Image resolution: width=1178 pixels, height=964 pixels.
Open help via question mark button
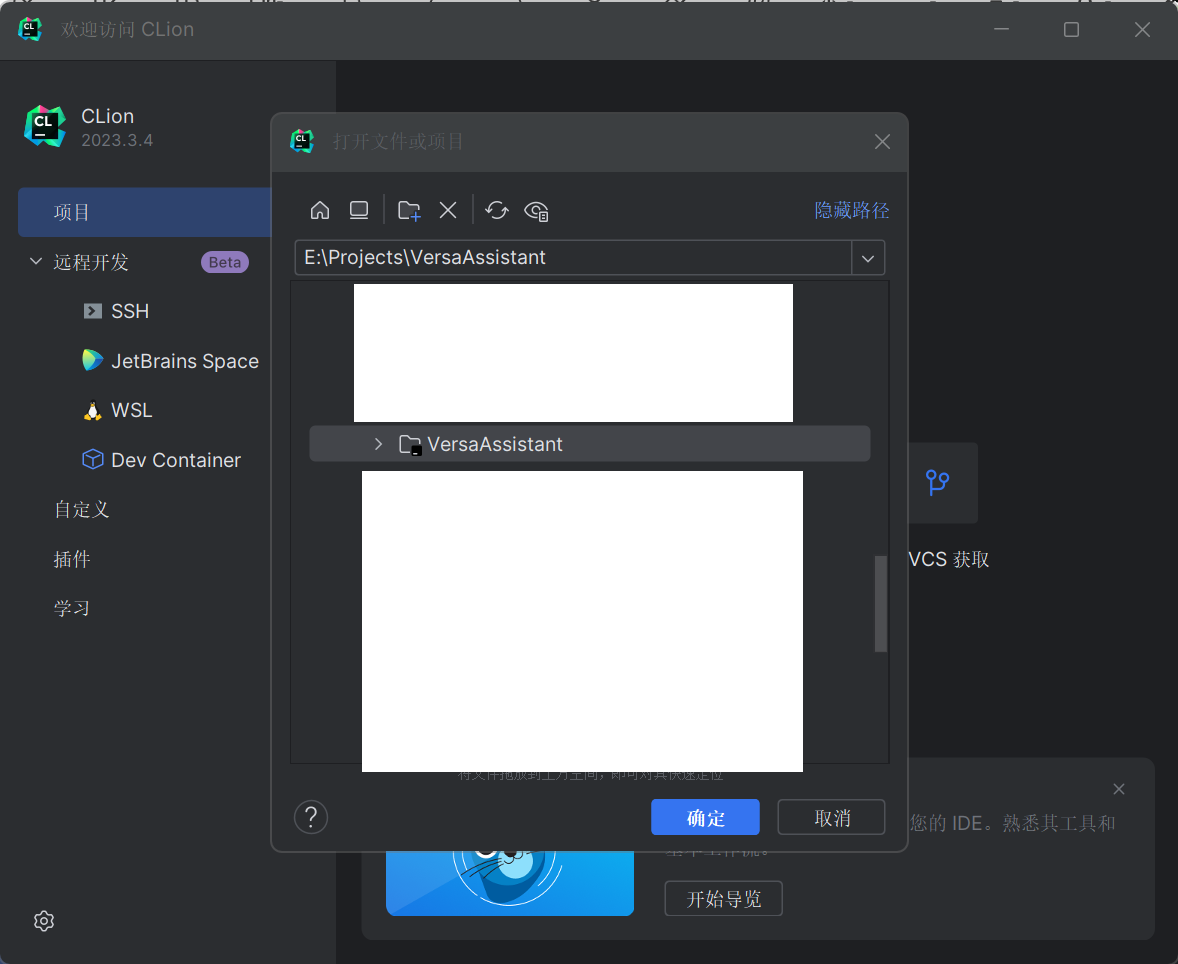pos(311,817)
